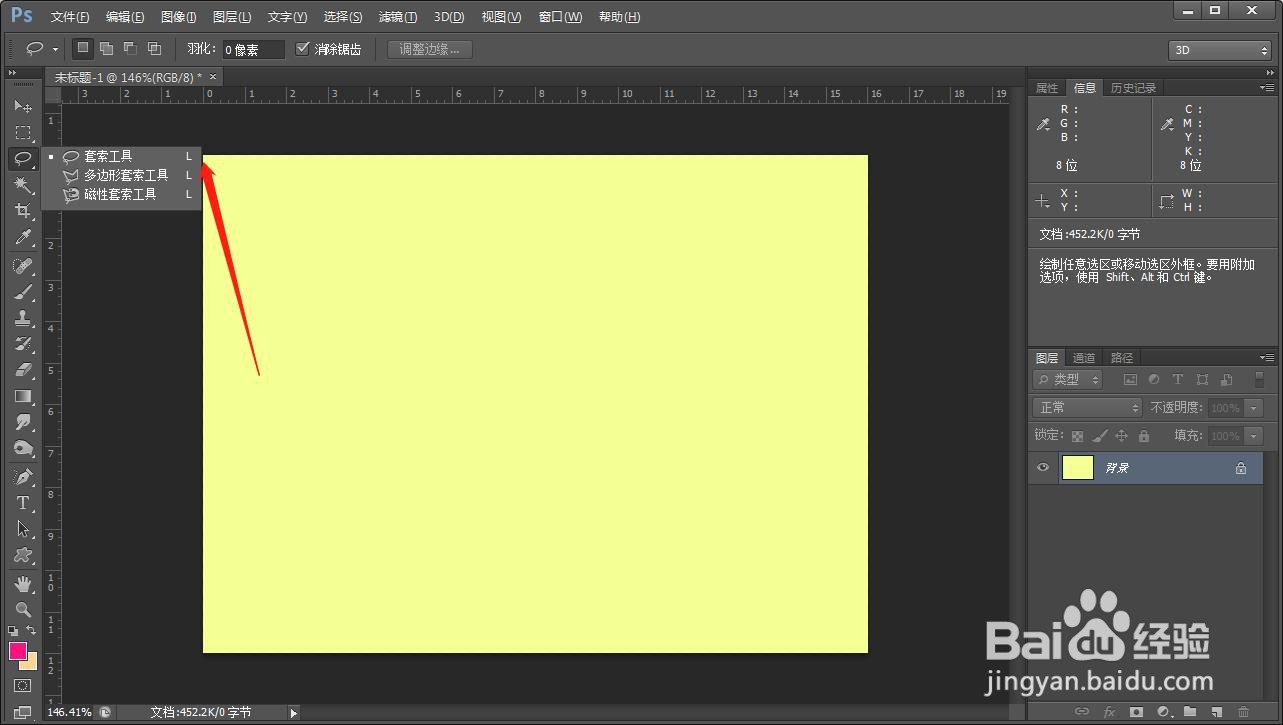The image size is (1283, 725).
Task: Choose 磁性套索工具 from flyout
Action: pyautogui.click(x=121, y=194)
